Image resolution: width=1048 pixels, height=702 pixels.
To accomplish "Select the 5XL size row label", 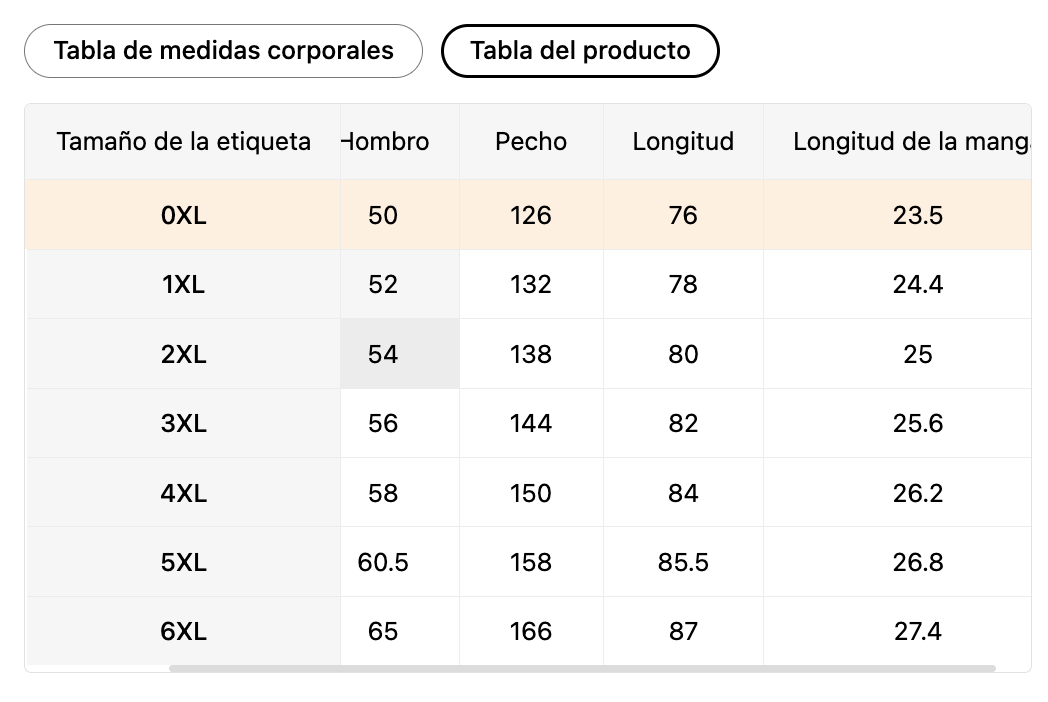I will click(x=183, y=562).
